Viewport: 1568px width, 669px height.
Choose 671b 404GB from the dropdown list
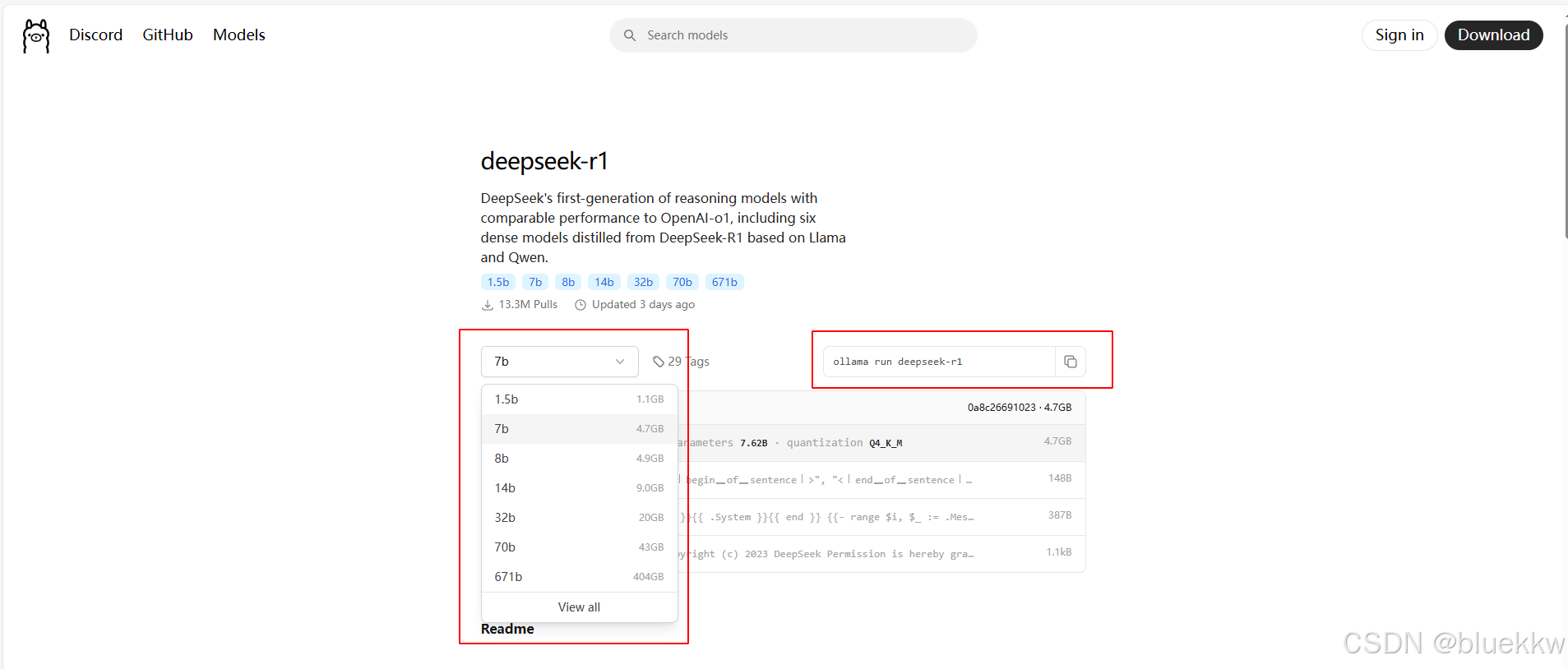pyautogui.click(x=580, y=577)
